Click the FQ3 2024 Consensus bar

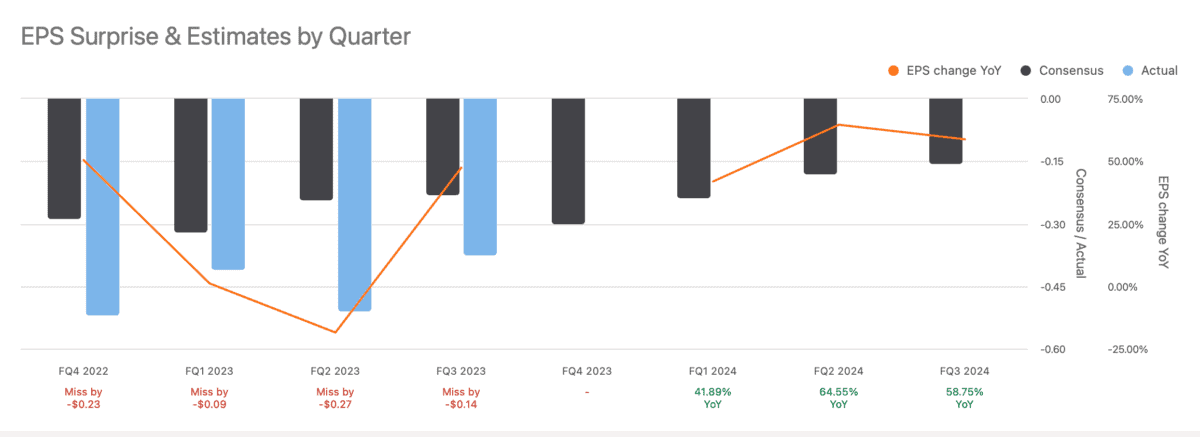(946, 130)
